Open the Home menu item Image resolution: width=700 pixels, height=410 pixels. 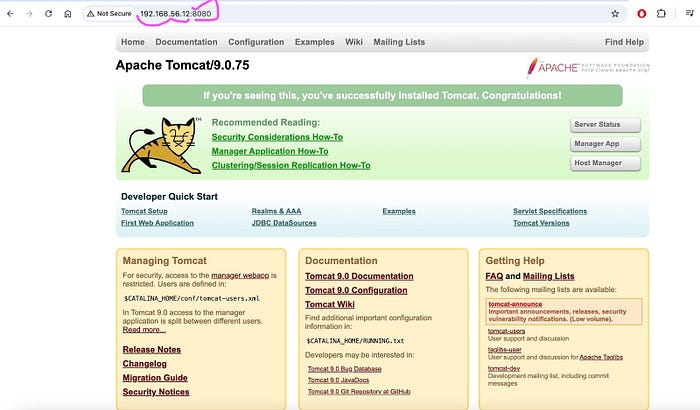click(x=133, y=42)
